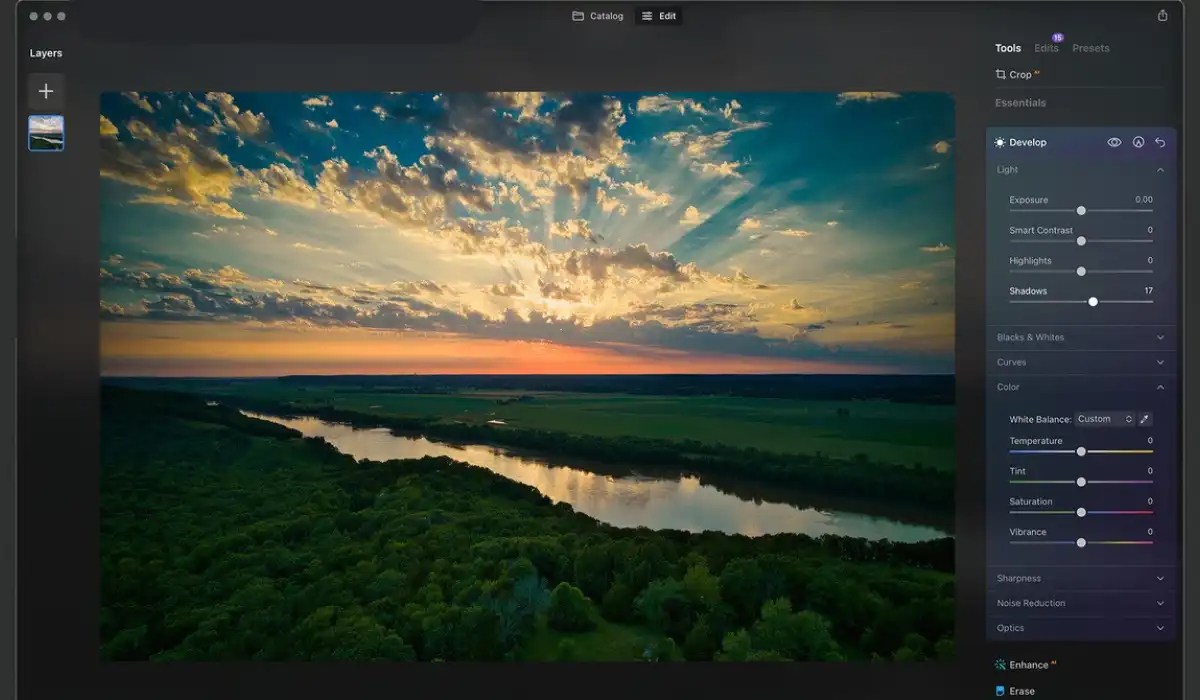Click the White Balance eyedropper
The height and width of the screenshot is (700, 1200).
click(x=1146, y=418)
